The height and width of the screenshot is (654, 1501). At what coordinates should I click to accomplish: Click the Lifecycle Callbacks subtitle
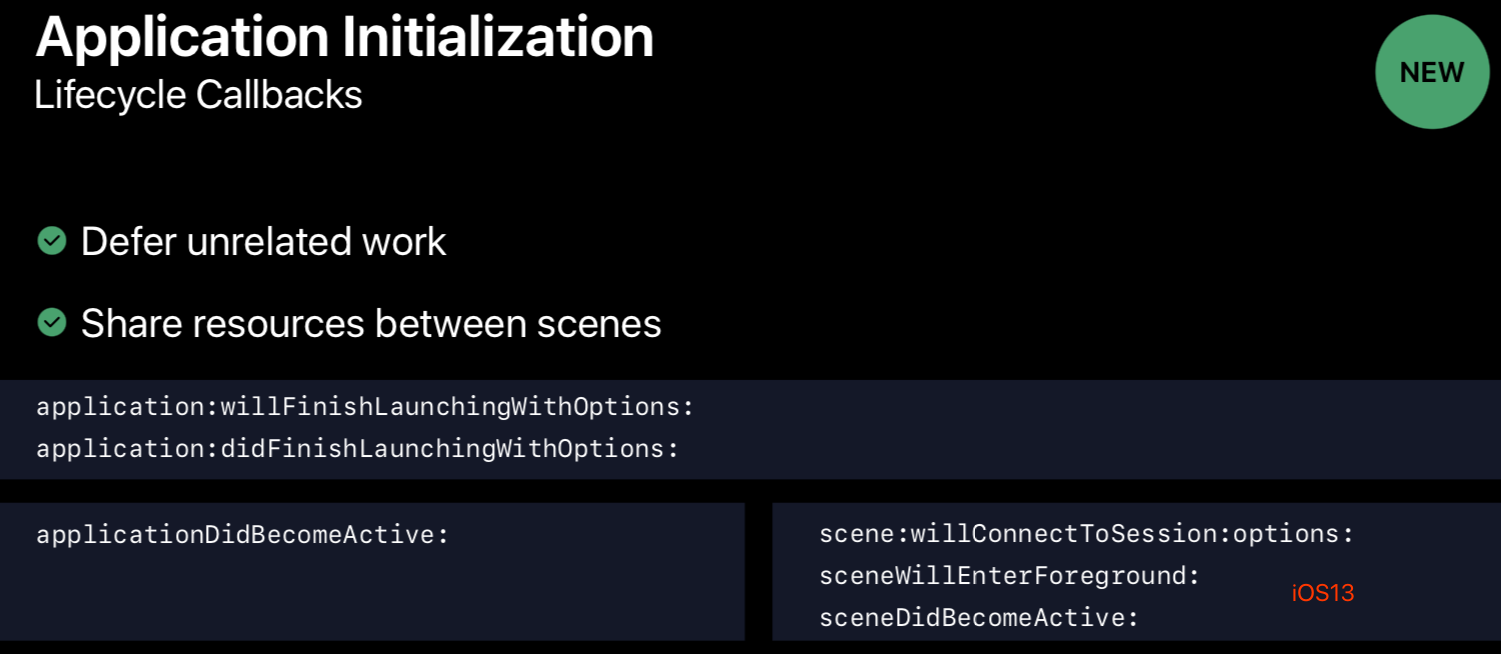point(198,95)
